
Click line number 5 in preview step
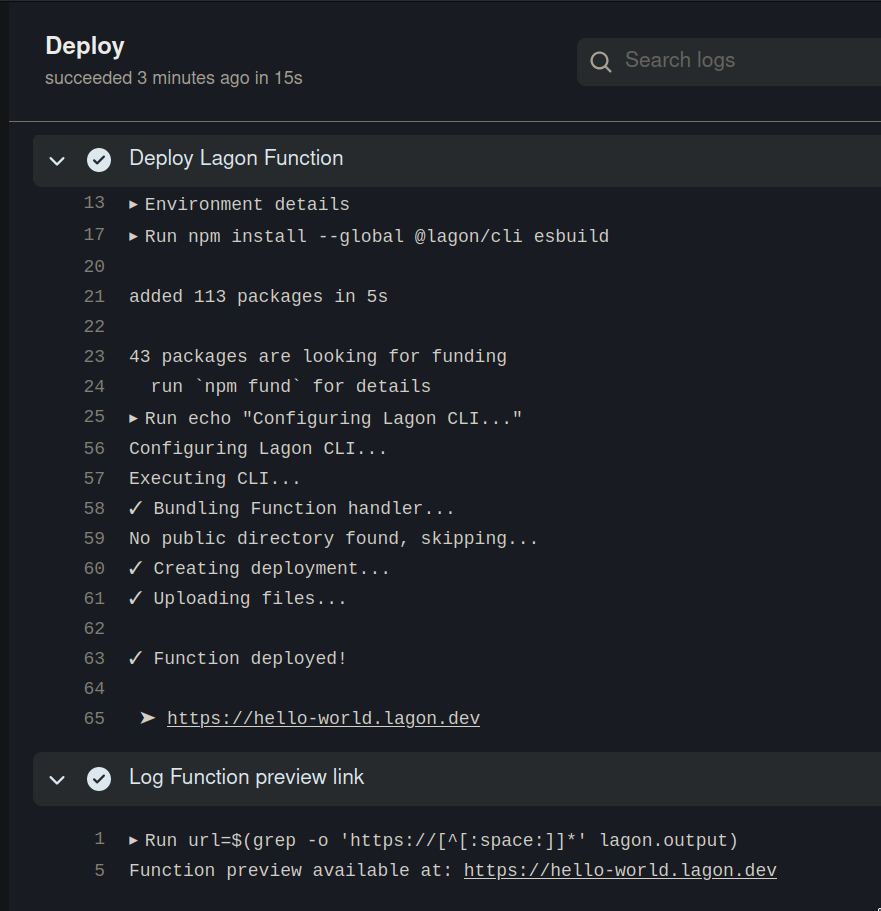point(99,870)
